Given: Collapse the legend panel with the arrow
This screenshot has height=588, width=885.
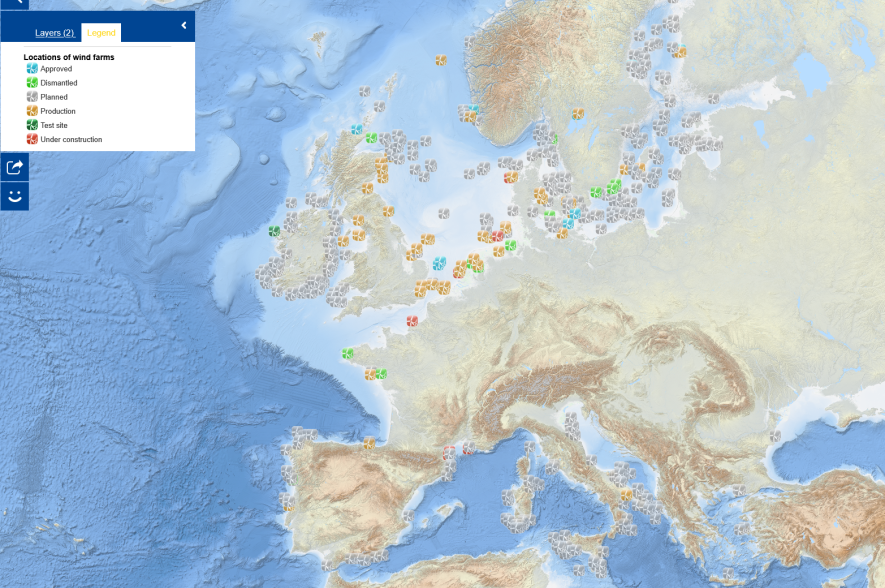Looking at the screenshot, I should point(184,25).
